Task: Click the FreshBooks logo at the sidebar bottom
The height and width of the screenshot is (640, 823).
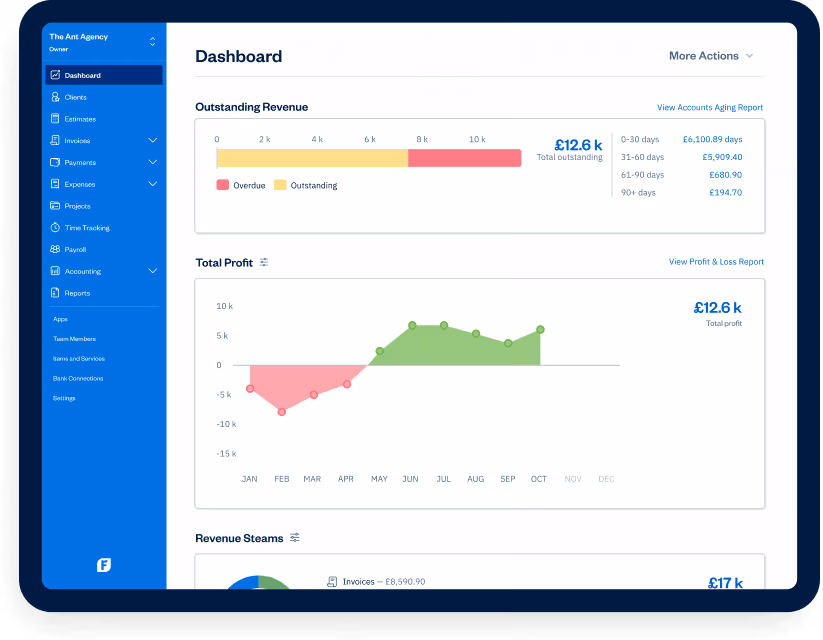Action: click(103, 564)
